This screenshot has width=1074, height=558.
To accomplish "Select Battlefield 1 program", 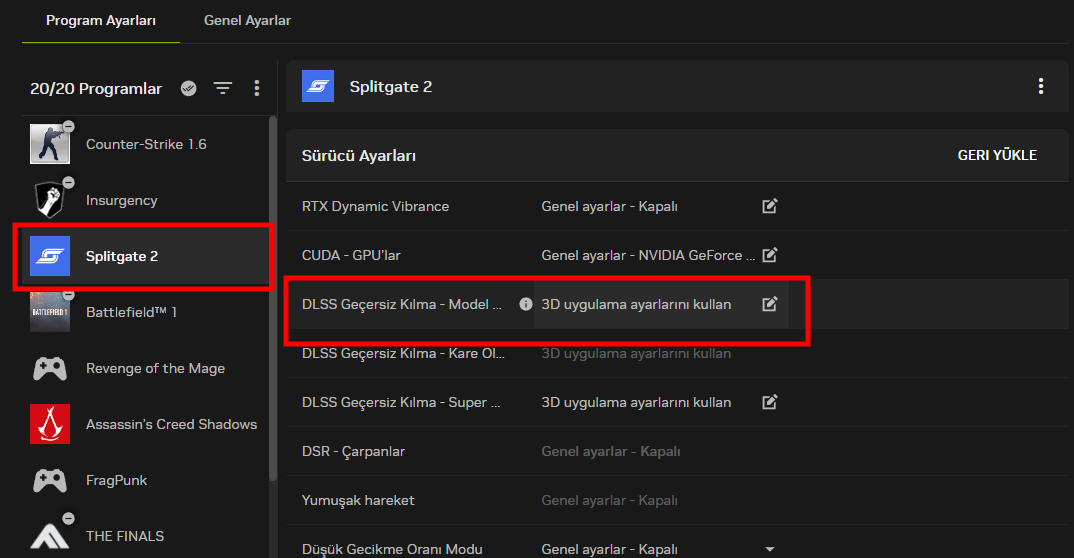I will point(145,312).
